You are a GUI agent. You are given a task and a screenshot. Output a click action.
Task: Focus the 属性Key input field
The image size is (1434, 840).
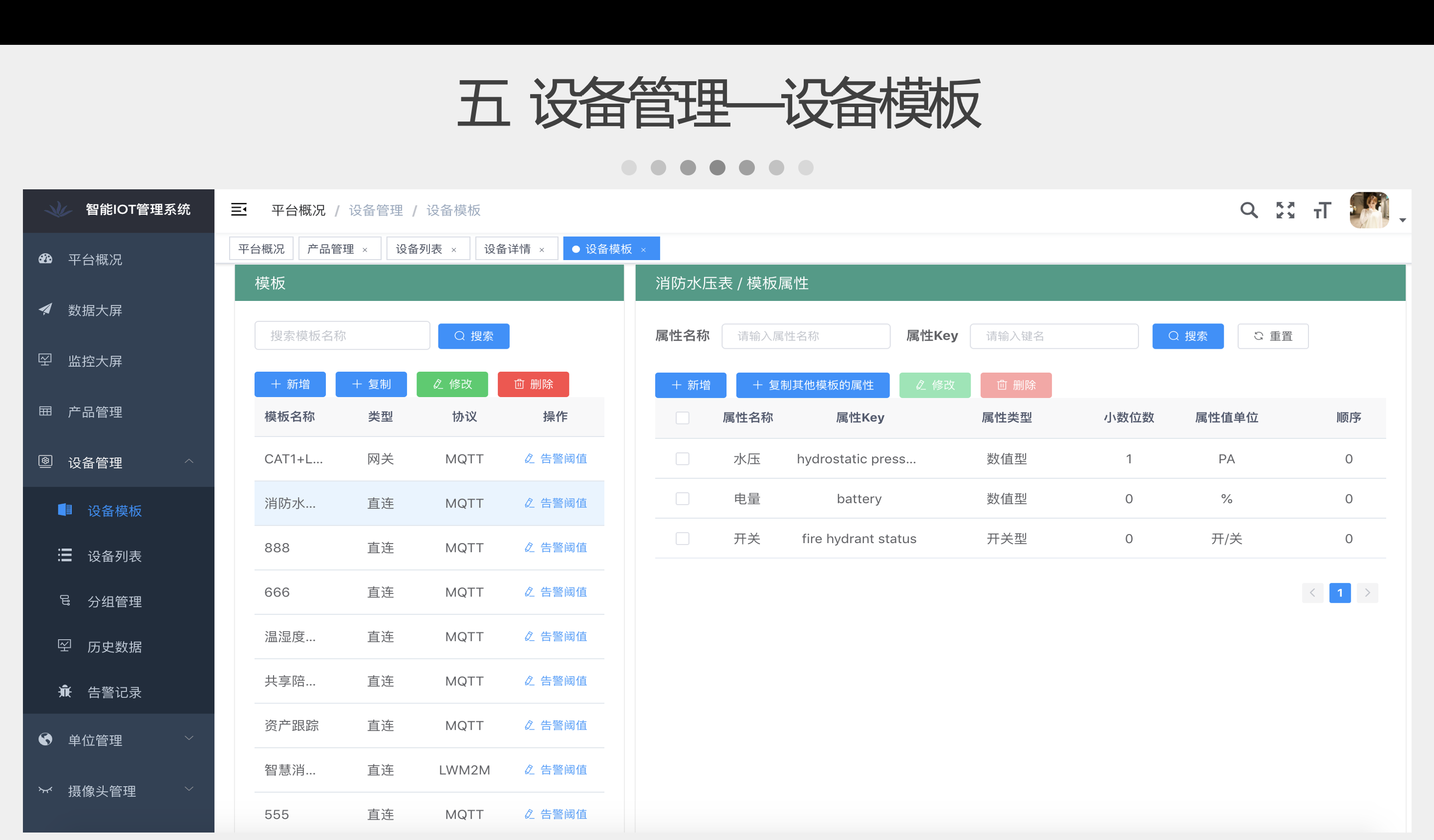[x=1054, y=336]
